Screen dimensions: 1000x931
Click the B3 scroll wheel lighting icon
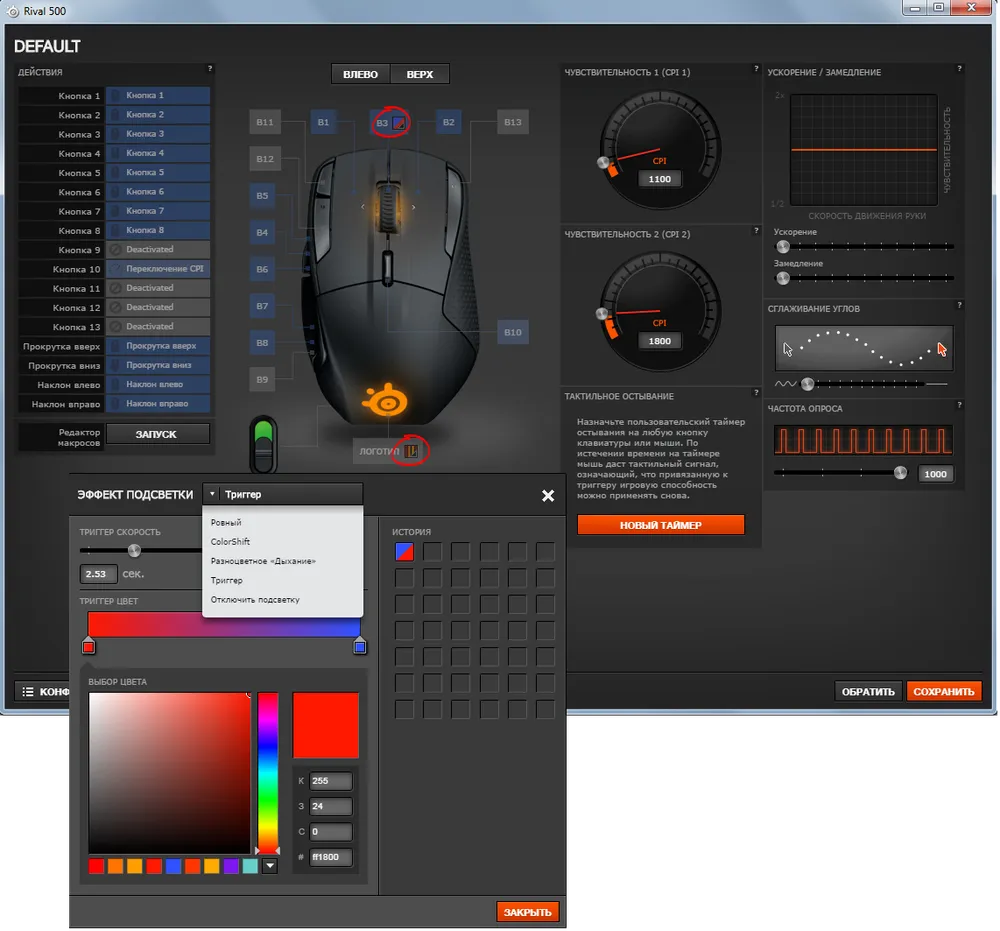399,123
